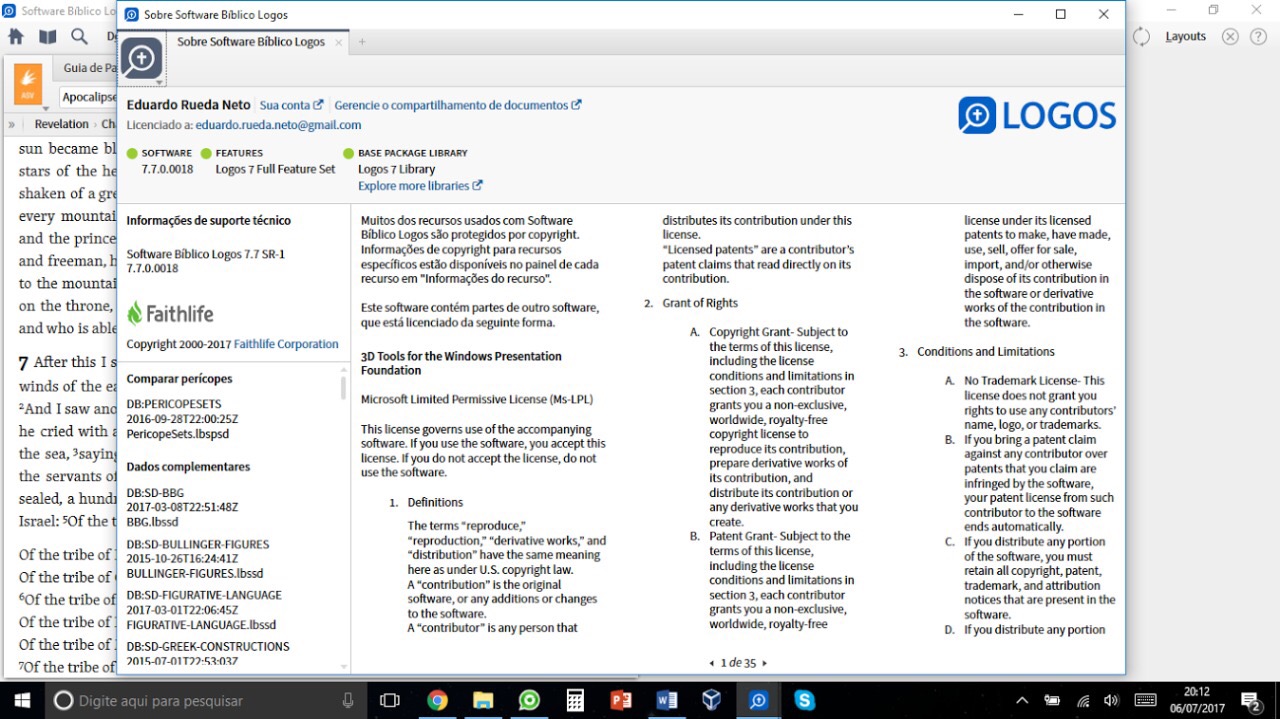Click the Logos panel menu icon
The height and width of the screenshot is (719, 1280).
tap(142, 59)
